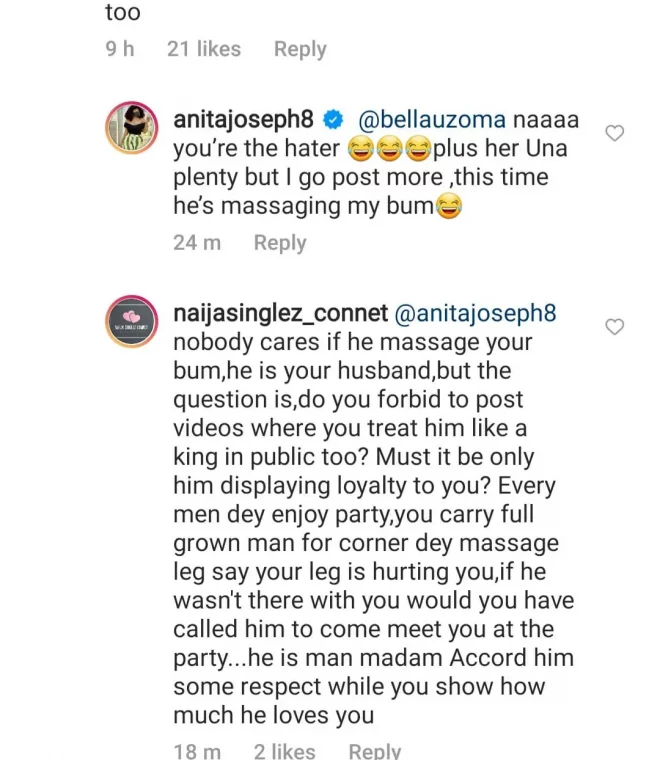The width and height of the screenshot is (660, 760).
Task: Click the 9 h timestamp
Action: [x=119, y=49]
